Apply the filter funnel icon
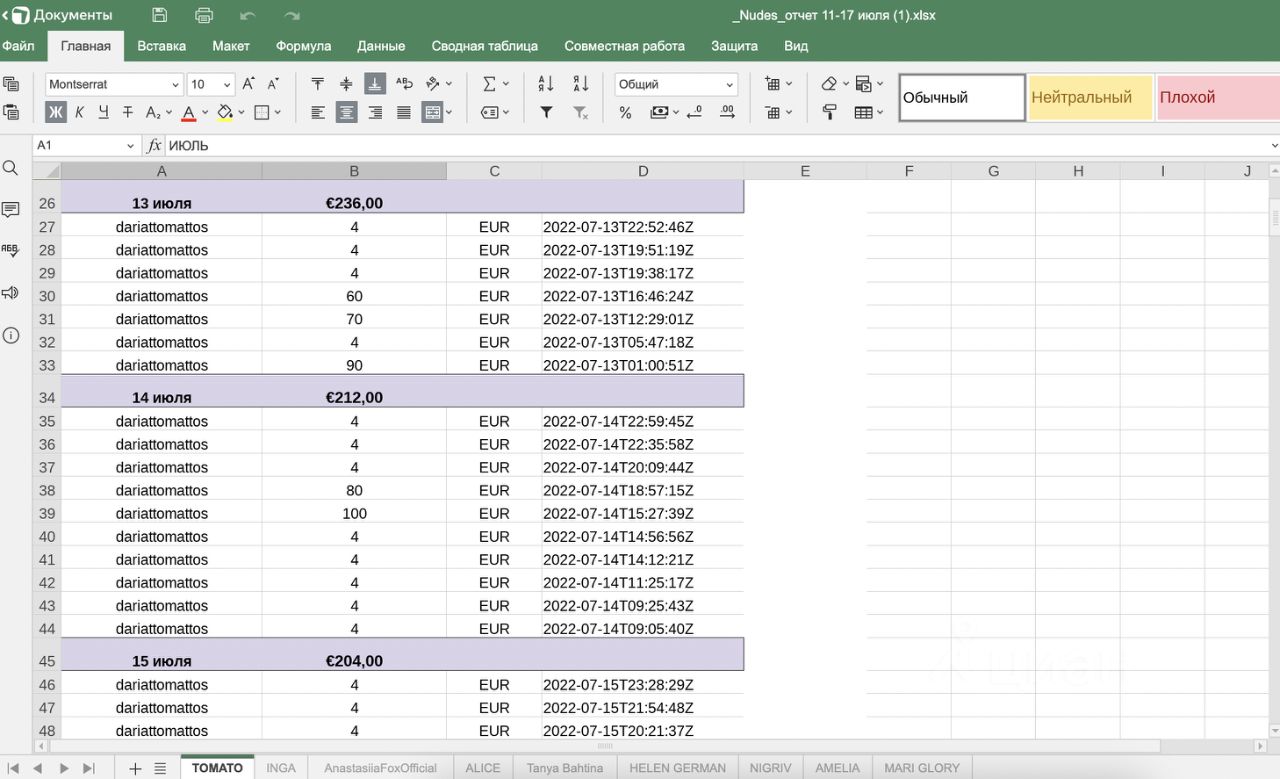Screen dimensions: 1280x779 pos(546,113)
